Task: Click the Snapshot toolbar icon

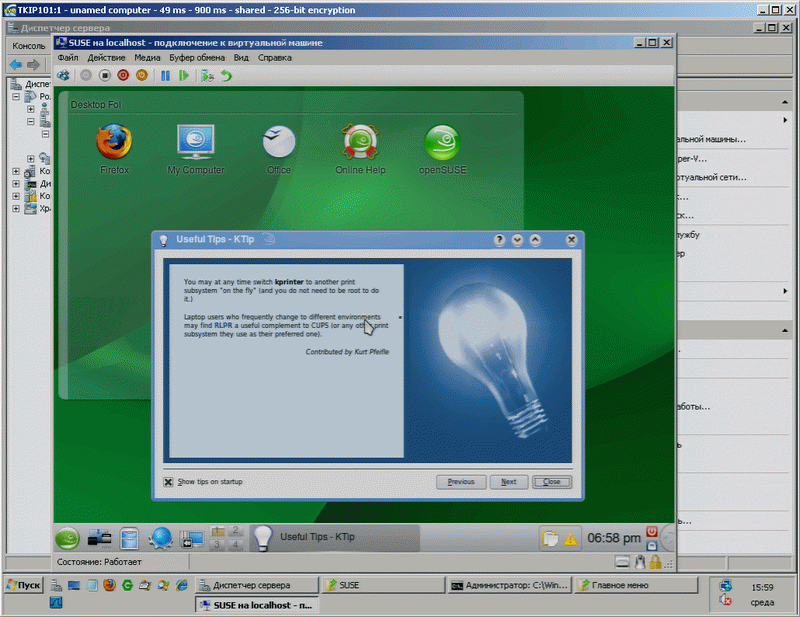Action: tap(207, 76)
